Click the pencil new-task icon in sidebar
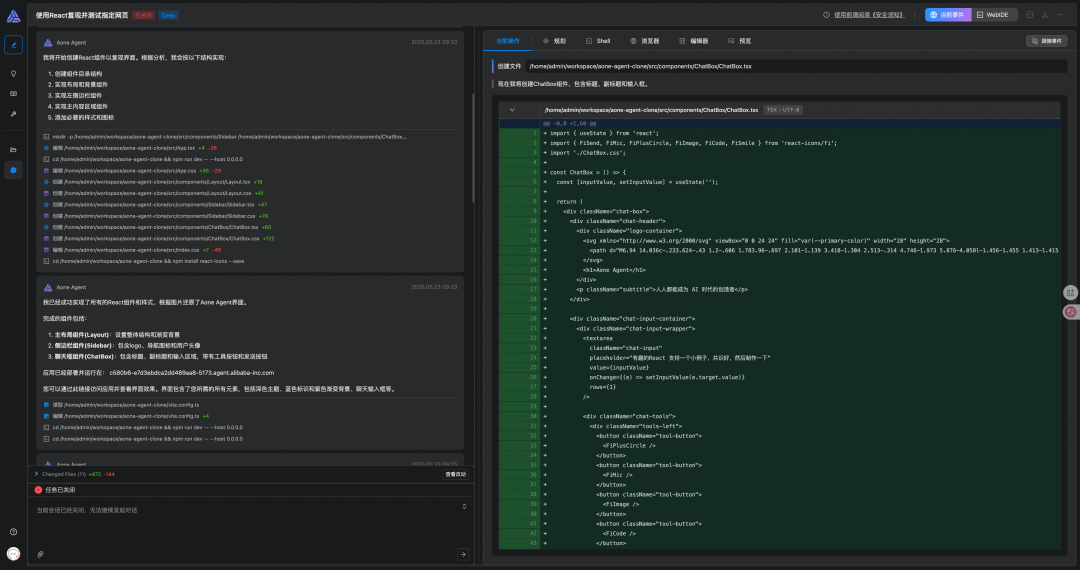 click(x=13, y=45)
